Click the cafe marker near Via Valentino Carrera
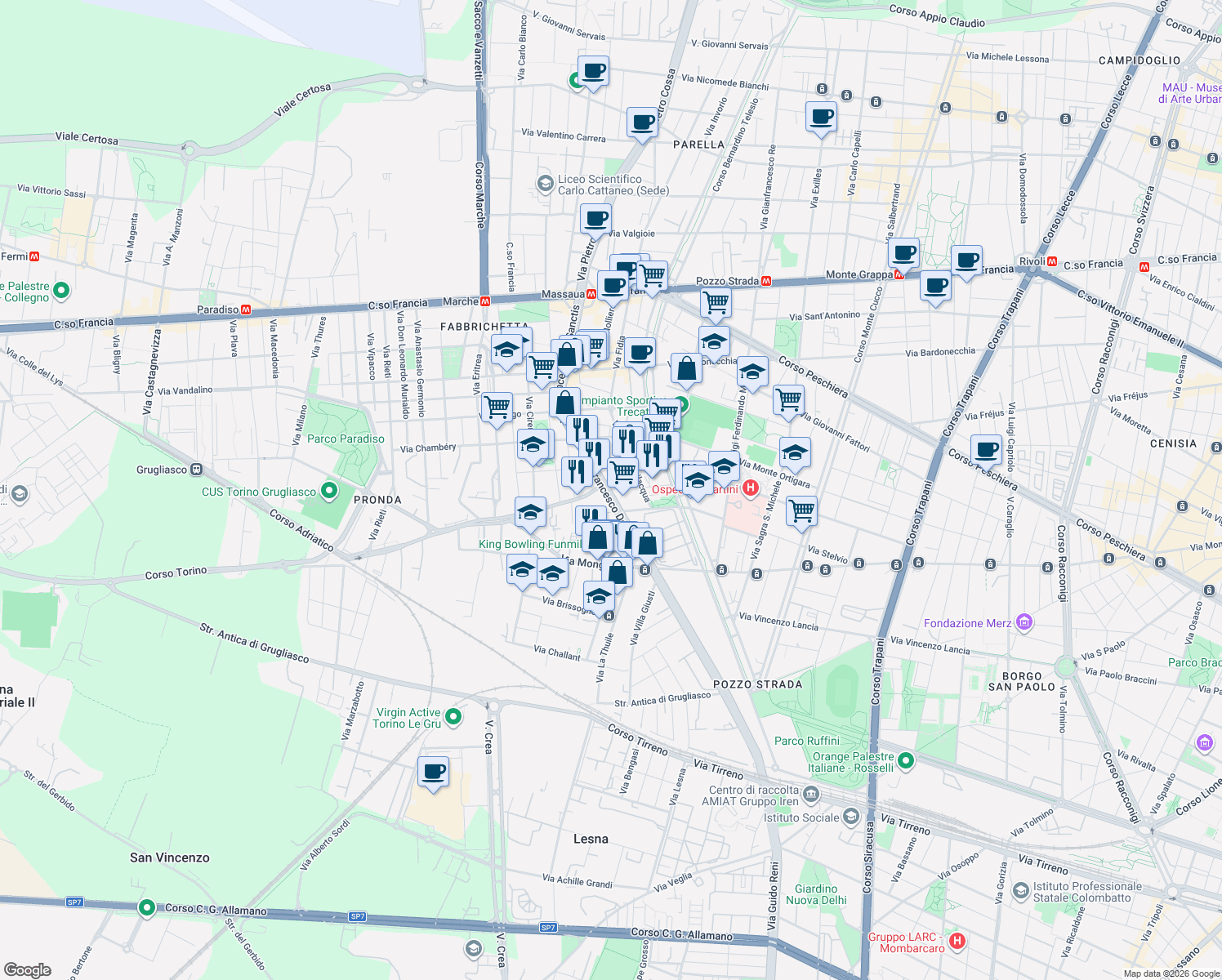Viewport: 1222px width, 980px height. (643, 125)
